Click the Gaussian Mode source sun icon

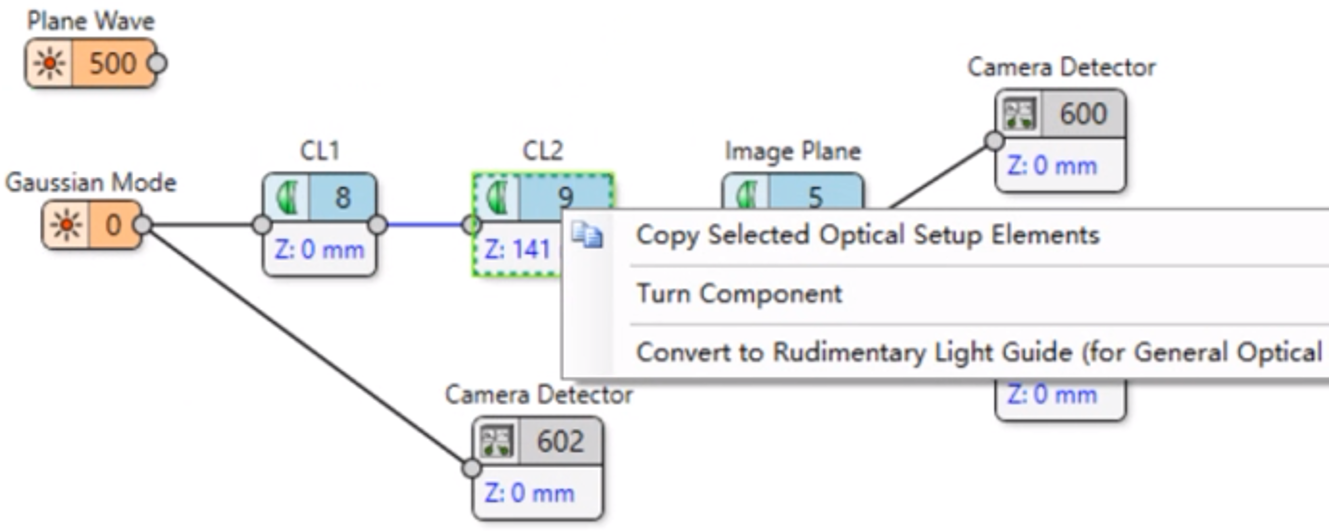(68, 225)
